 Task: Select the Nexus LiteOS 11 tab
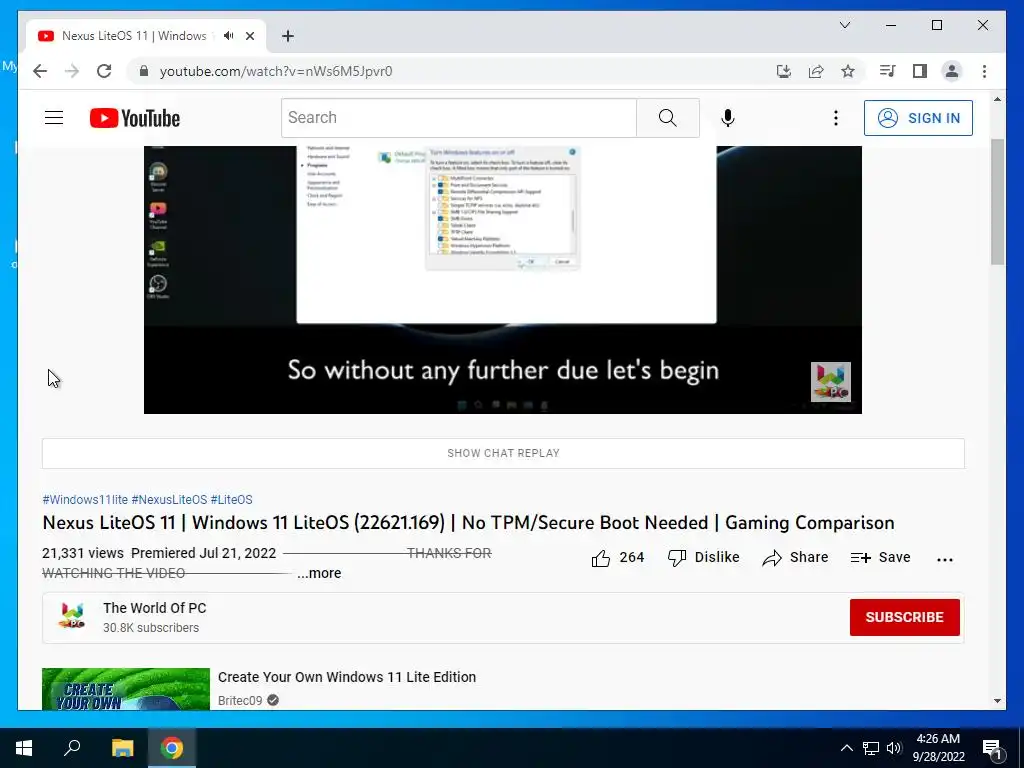click(x=133, y=36)
